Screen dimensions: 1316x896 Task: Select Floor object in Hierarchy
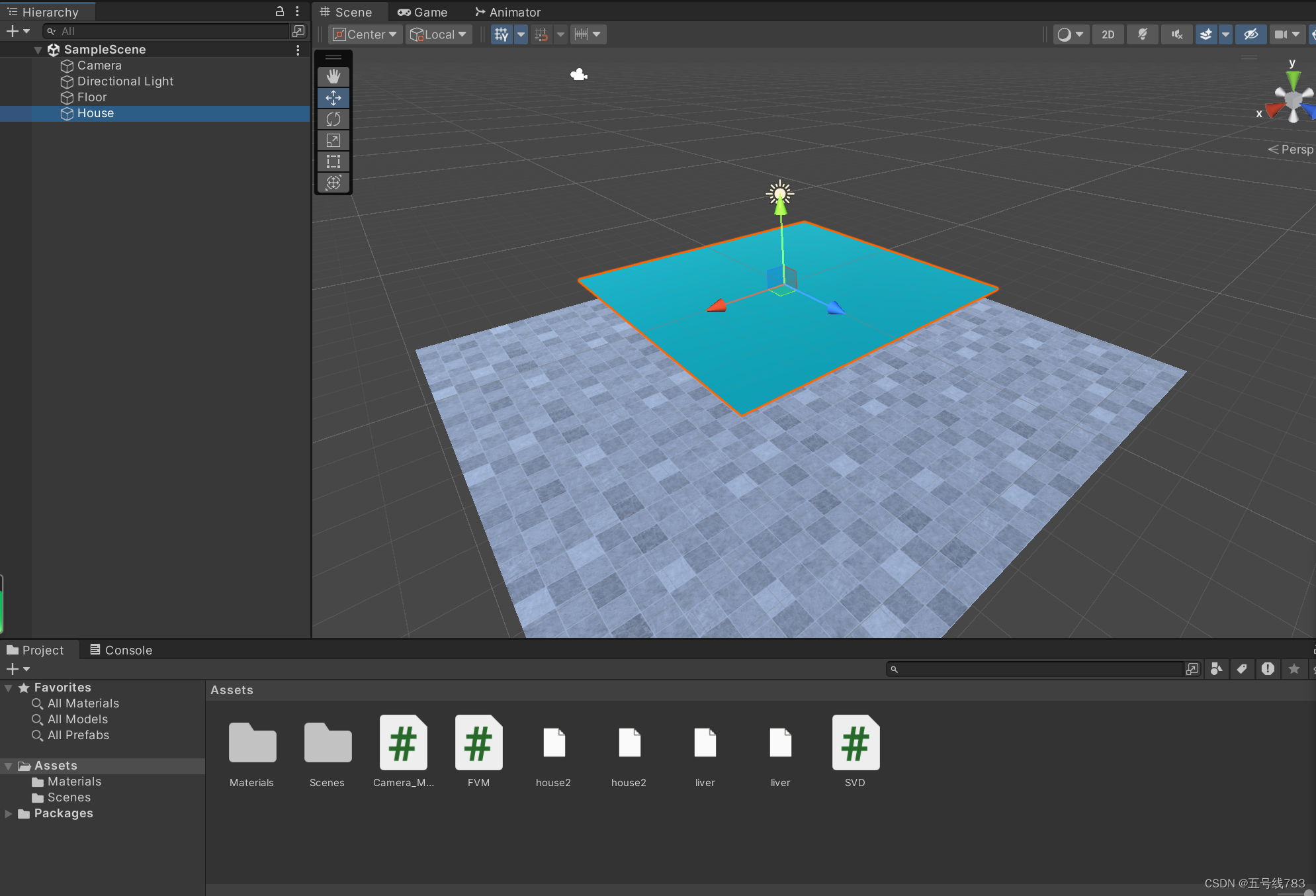(92, 97)
